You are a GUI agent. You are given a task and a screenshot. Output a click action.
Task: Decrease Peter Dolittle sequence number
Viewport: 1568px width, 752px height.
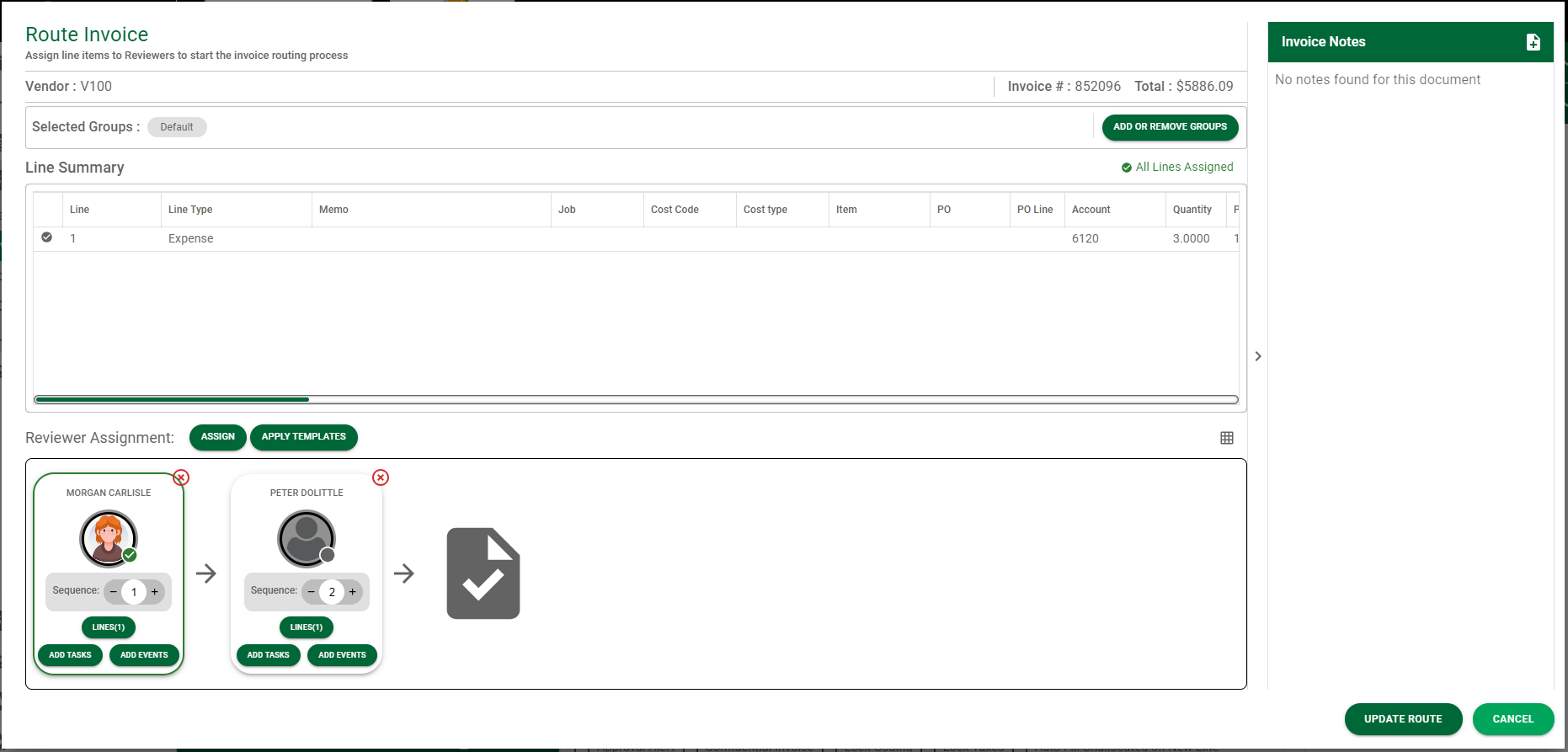tap(312, 592)
